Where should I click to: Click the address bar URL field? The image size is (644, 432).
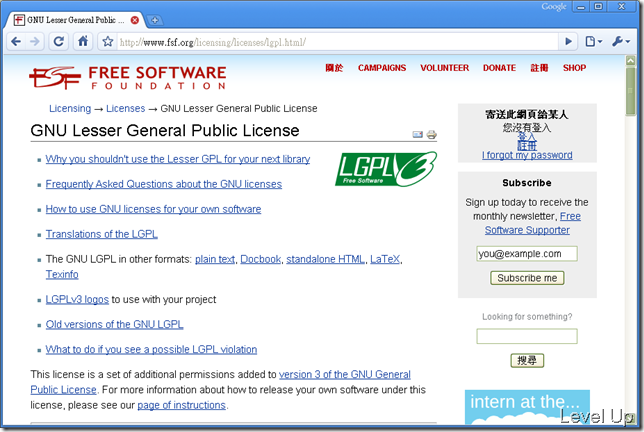tap(337, 42)
